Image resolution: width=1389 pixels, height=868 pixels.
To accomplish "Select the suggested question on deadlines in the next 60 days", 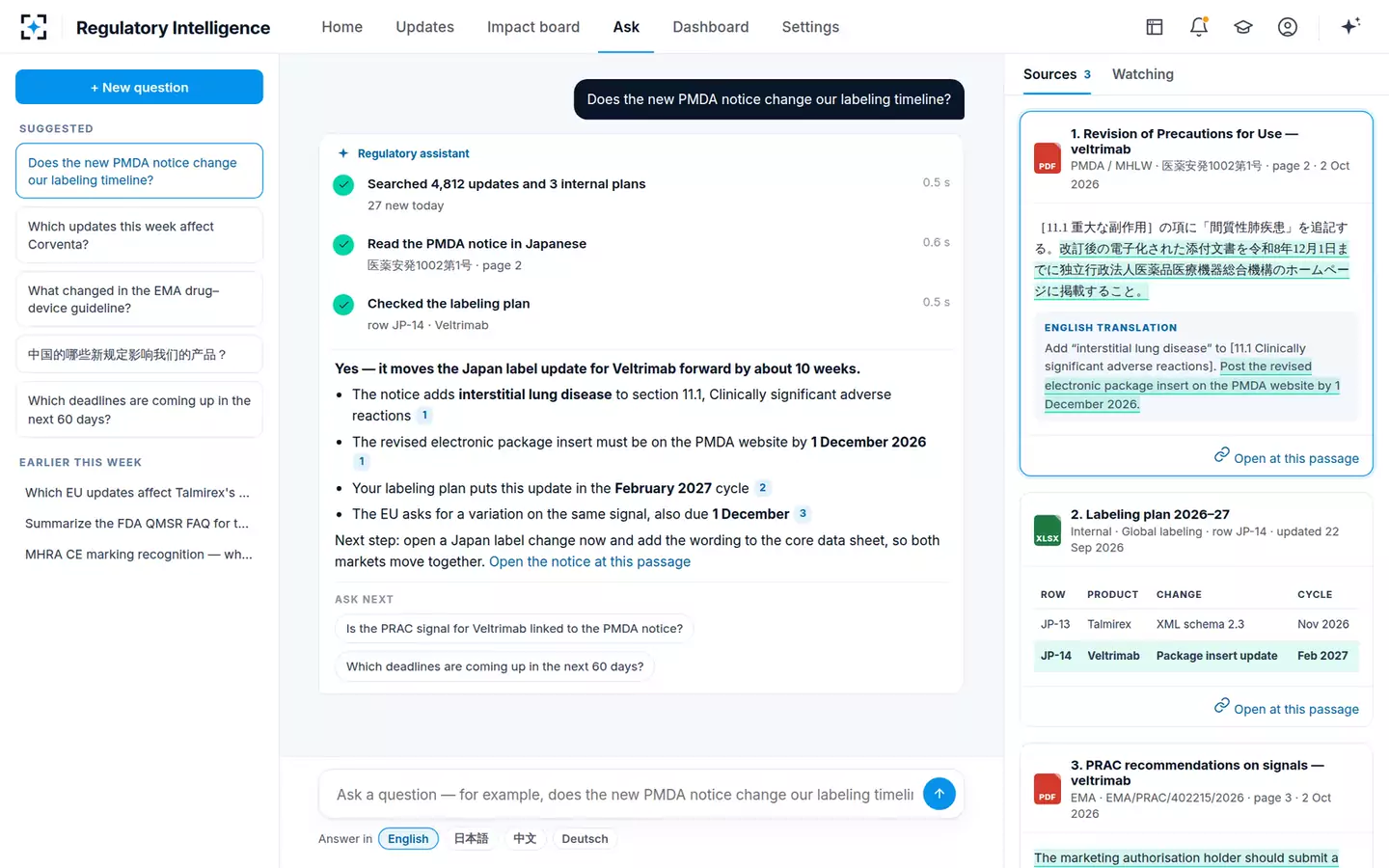I will click(x=139, y=410).
